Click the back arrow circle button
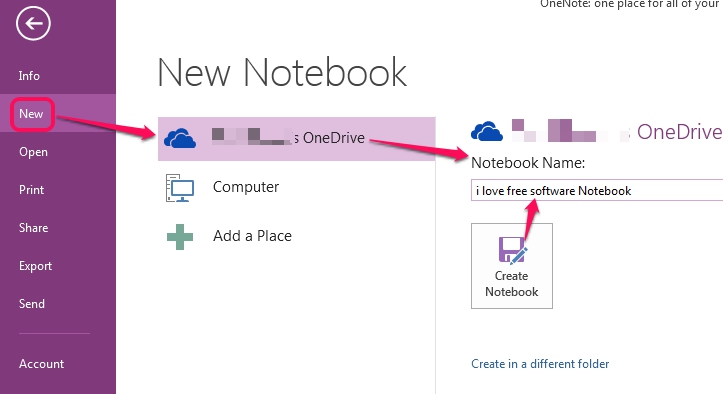This screenshot has height=394, width=723. pyautogui.click(x=33, y=23)
